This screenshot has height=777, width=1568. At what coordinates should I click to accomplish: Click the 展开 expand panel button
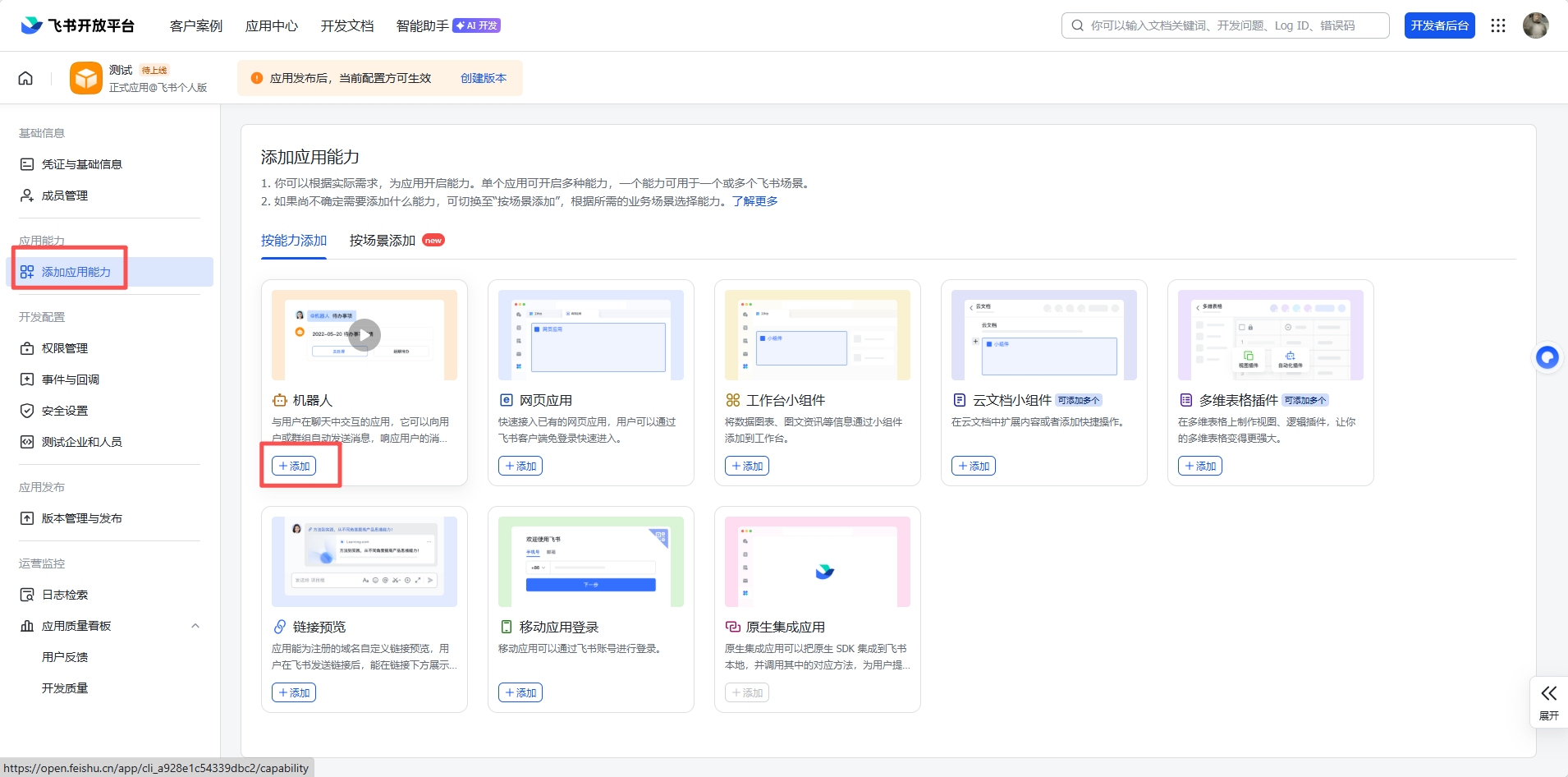point(1549,702)
